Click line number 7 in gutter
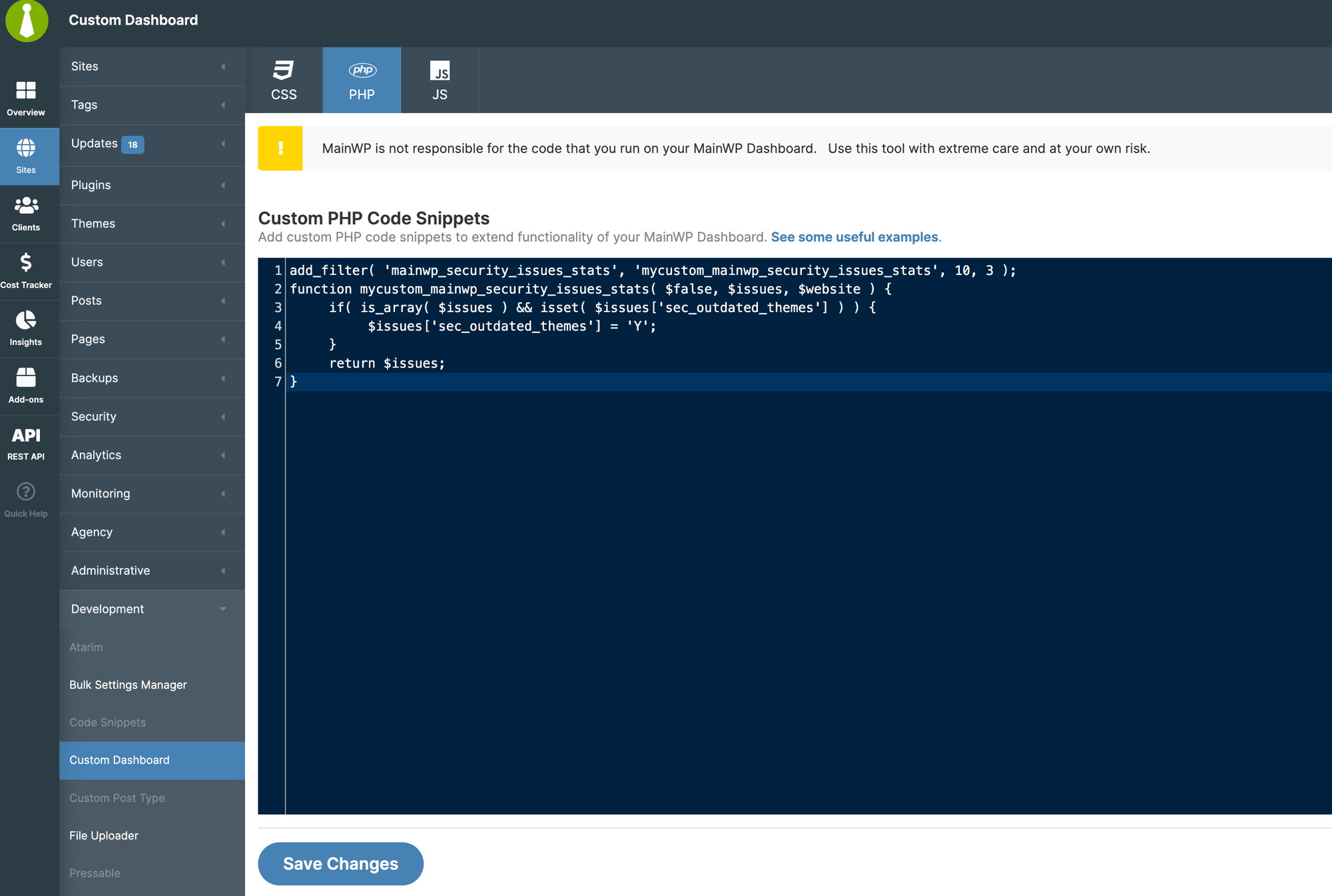Viewport: 1332px width, 896px height. click(278, 382)
